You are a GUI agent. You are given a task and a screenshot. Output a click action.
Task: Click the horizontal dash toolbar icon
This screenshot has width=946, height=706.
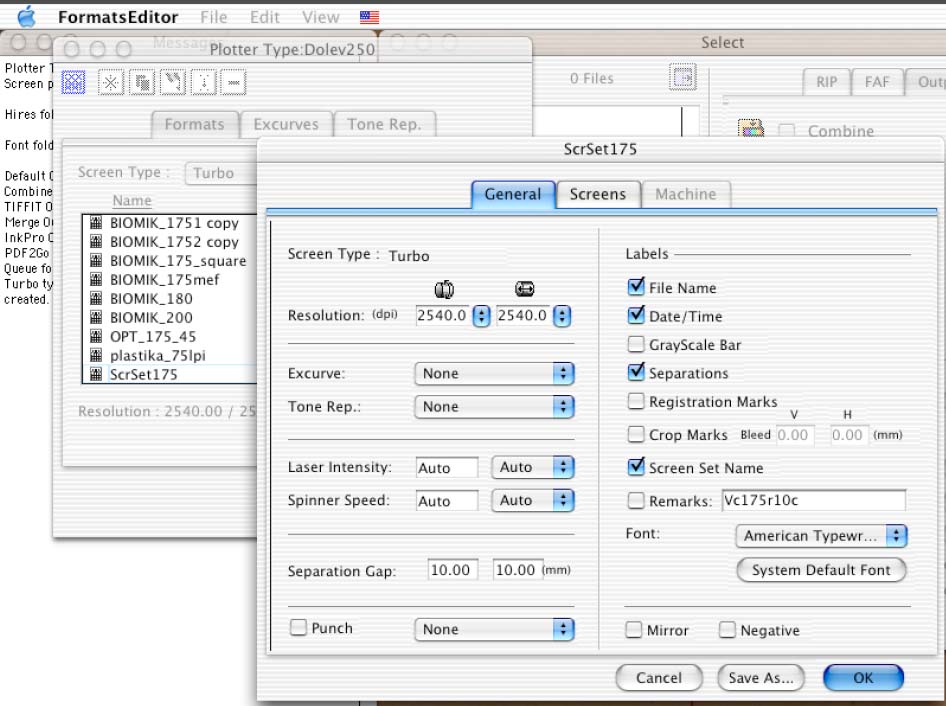(233, 82)
